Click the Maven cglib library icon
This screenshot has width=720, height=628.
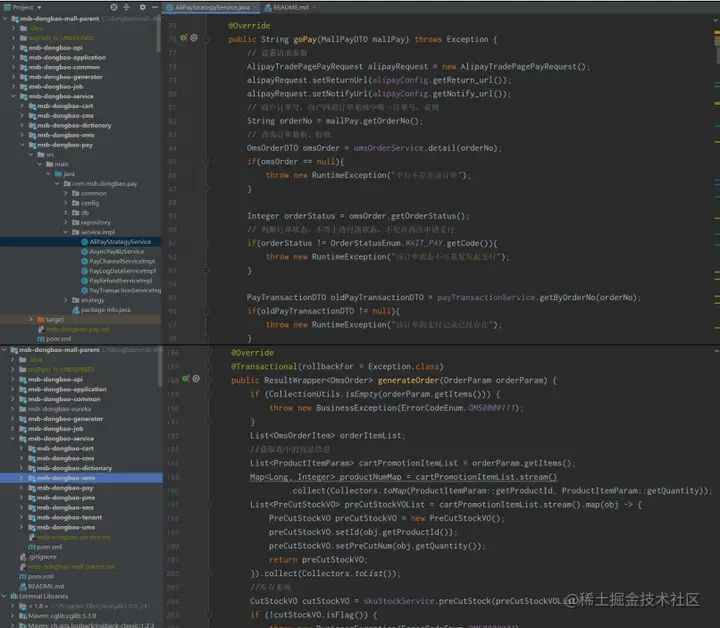(23, 616)
